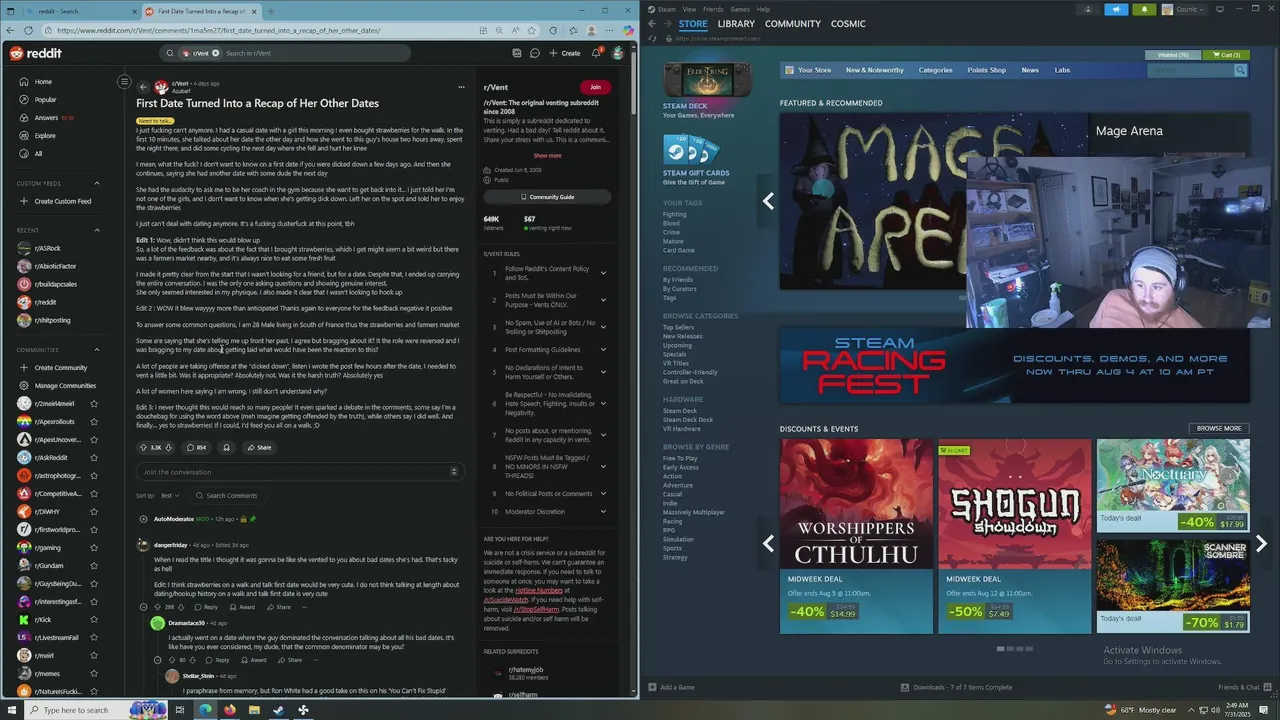Click the Steam store search magnifier
Viewport: 1280px width, 720px height.
tap(1240, 70)
